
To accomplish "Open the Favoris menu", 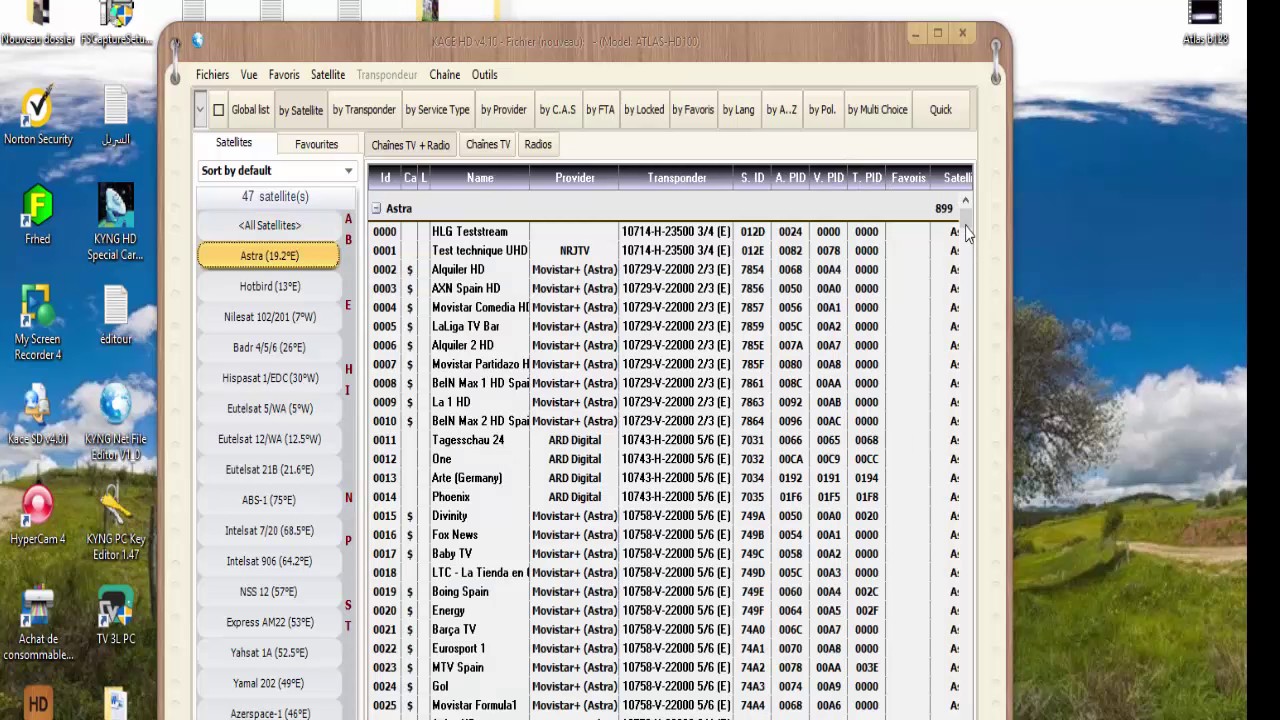I will [284, 75].
